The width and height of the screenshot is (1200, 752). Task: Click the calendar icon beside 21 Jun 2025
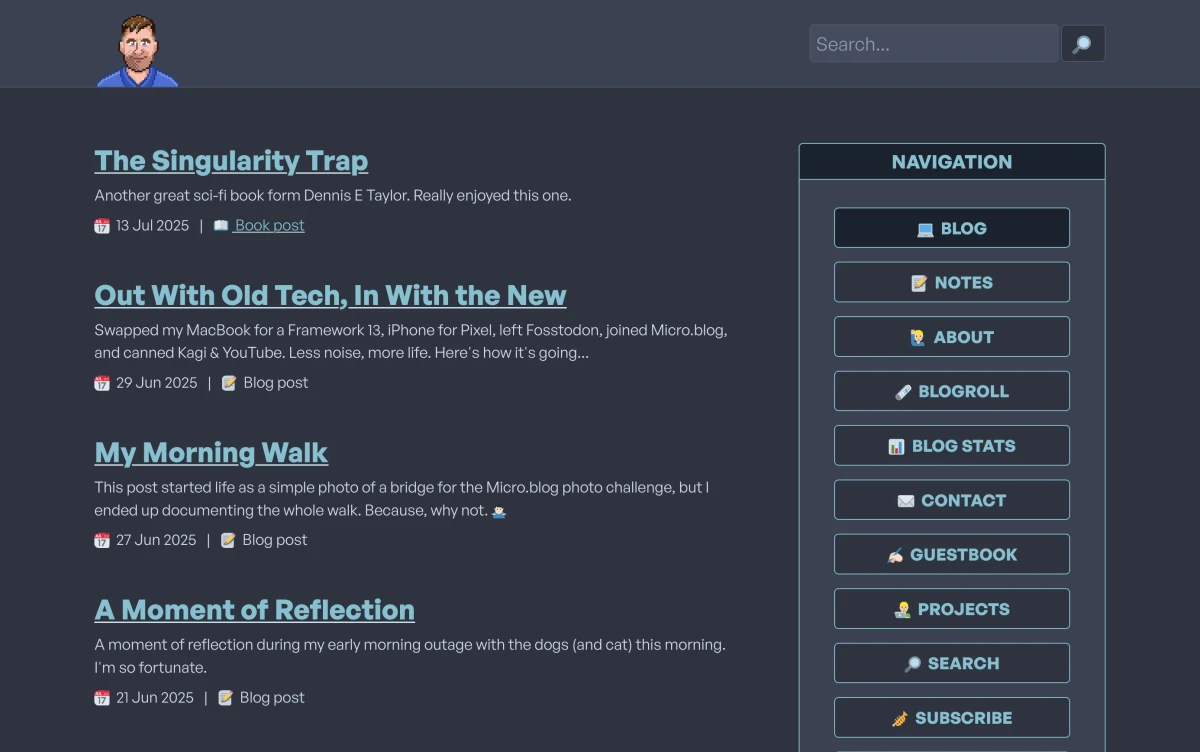(x=102, y=698)
